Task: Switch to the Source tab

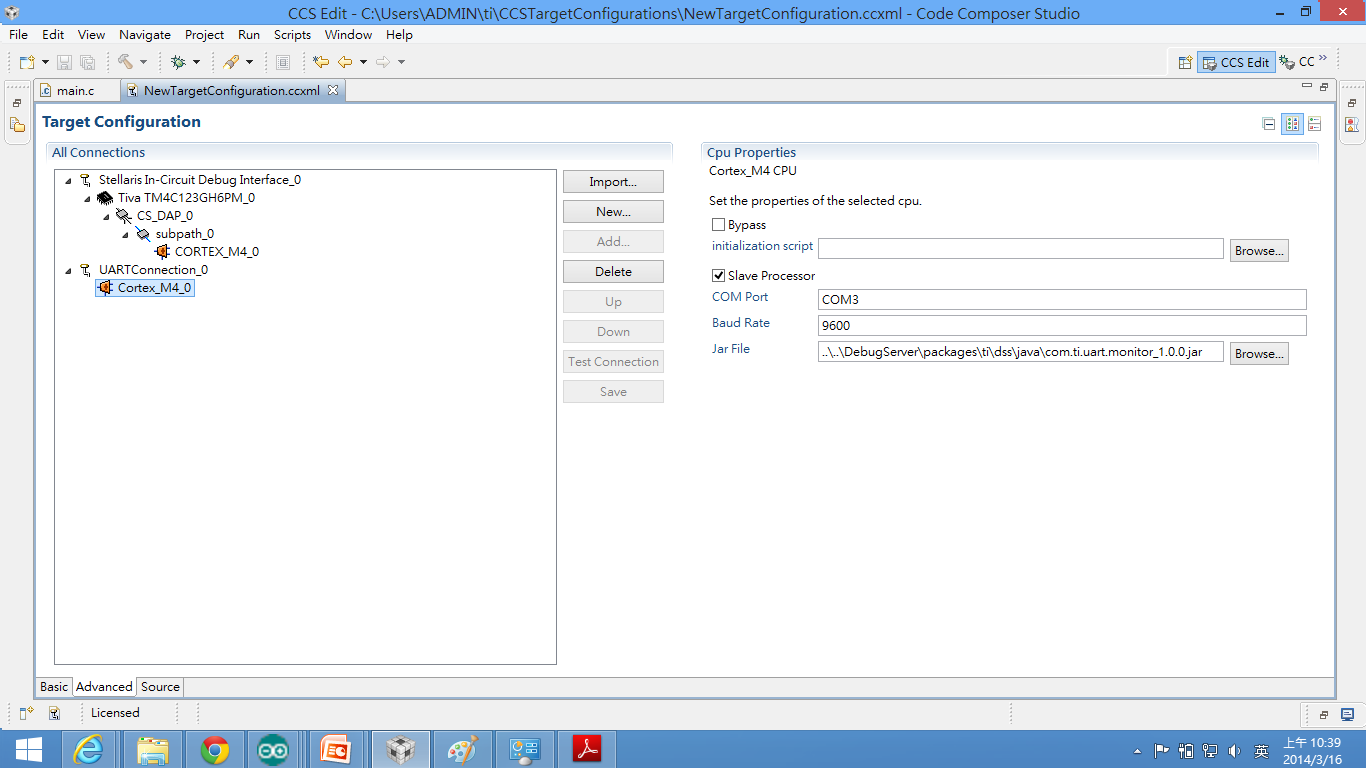Action: tap(160, 687)
